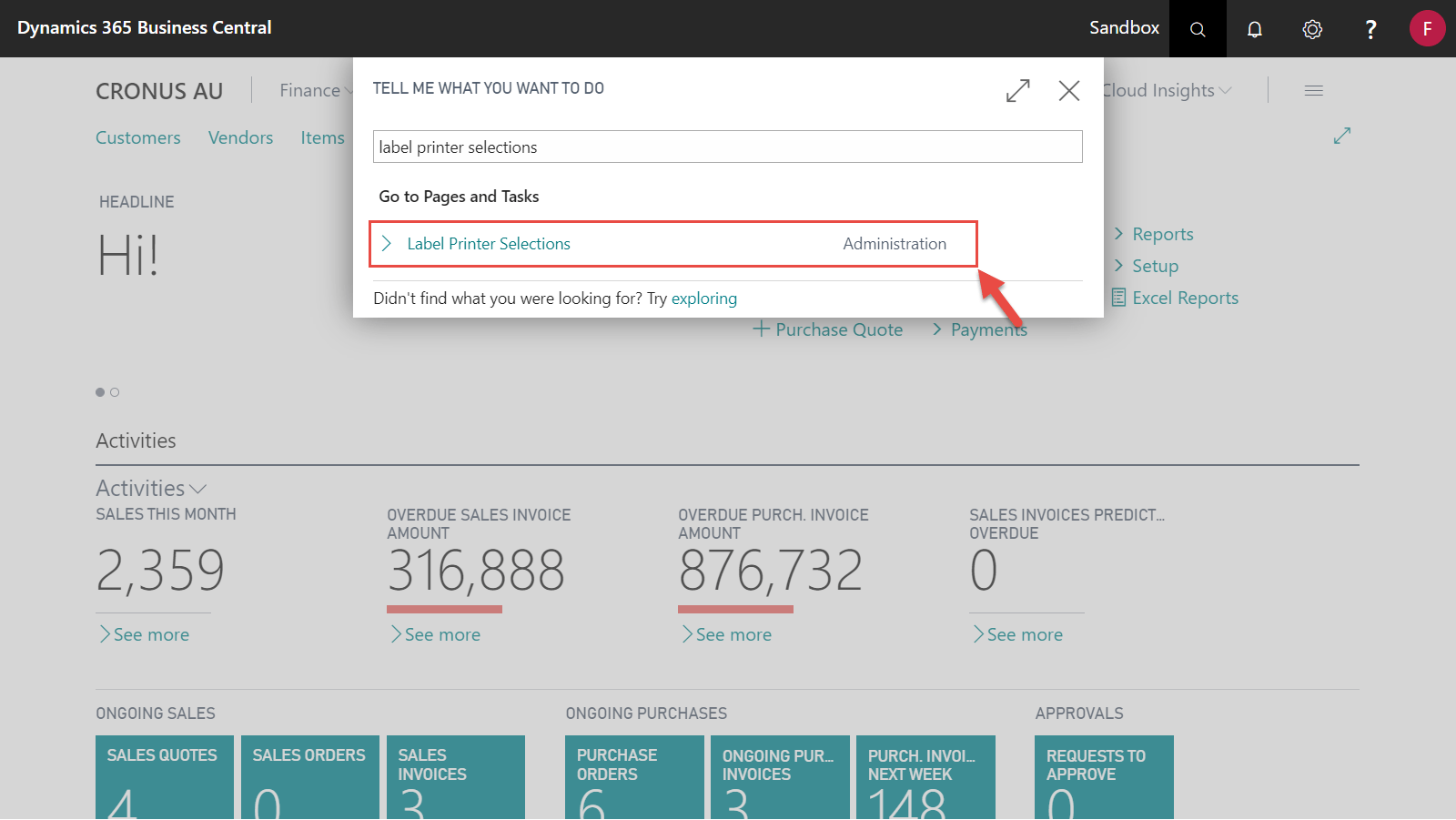Create a Purchase Quote

coord(839,329)
